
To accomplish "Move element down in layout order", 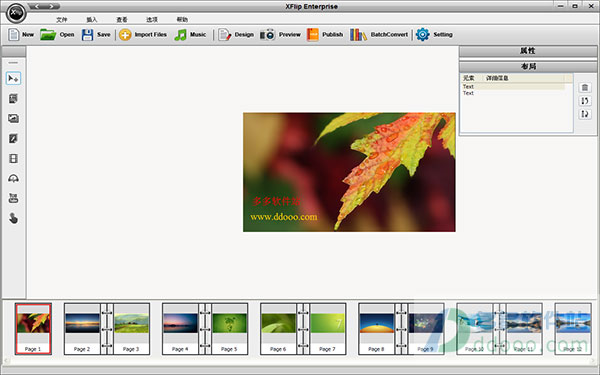I will (x=585, y=114).
